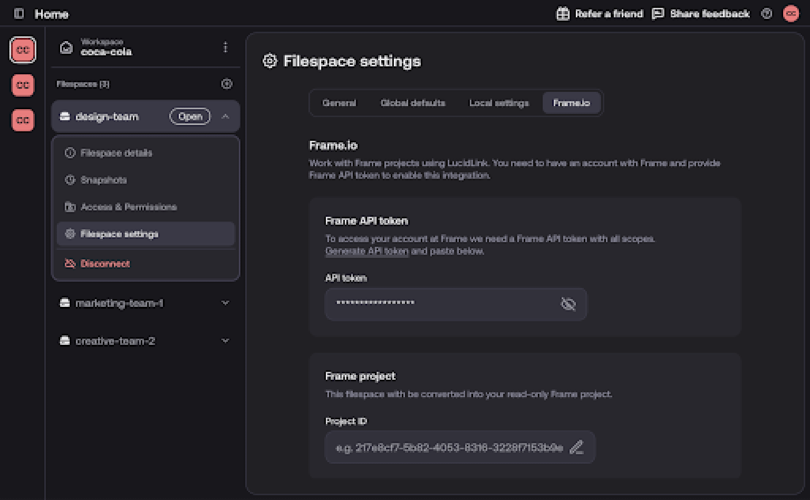Image resolution: width=810 pixels, height=500 pixels.
Task: Click the API token input field
Action: point(456,304)
